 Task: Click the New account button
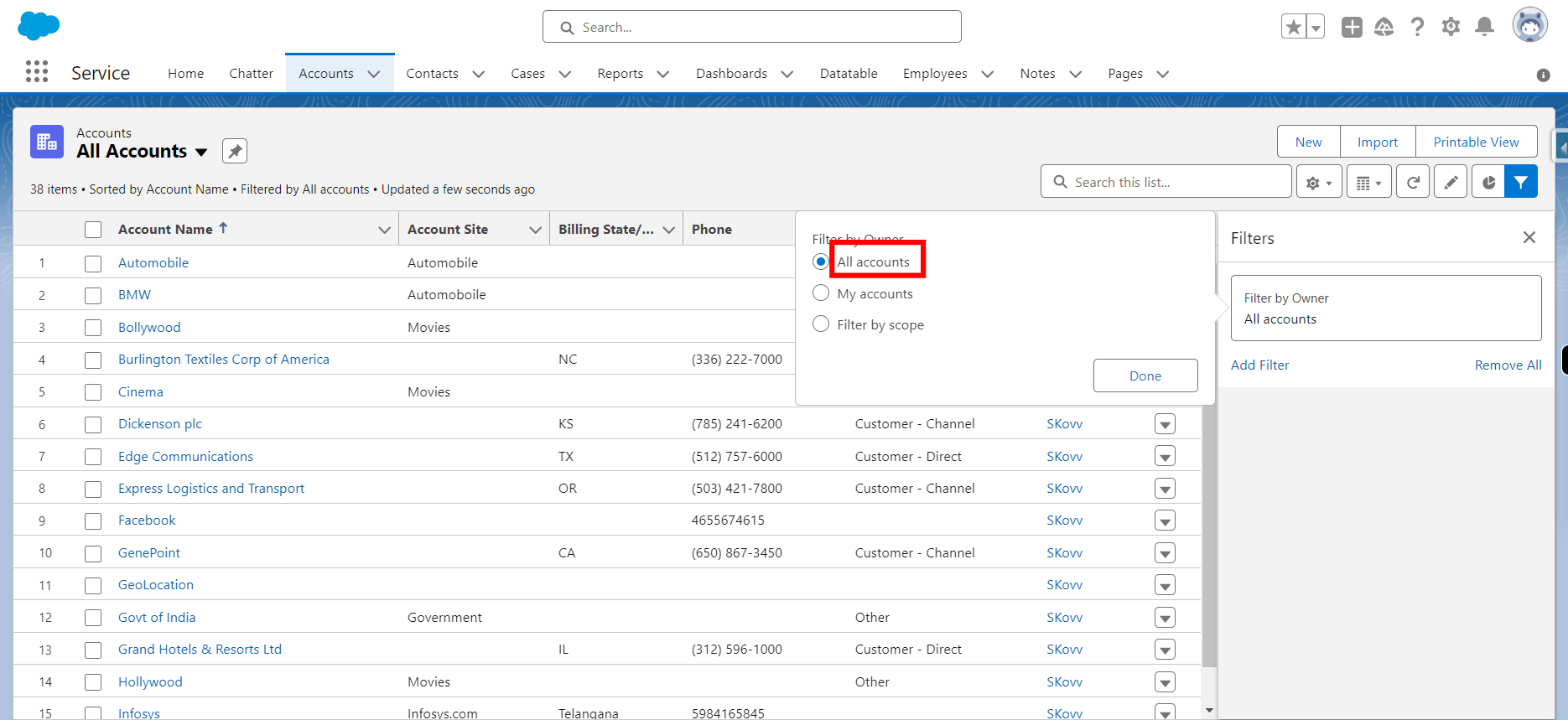(x=1308, y=142)
